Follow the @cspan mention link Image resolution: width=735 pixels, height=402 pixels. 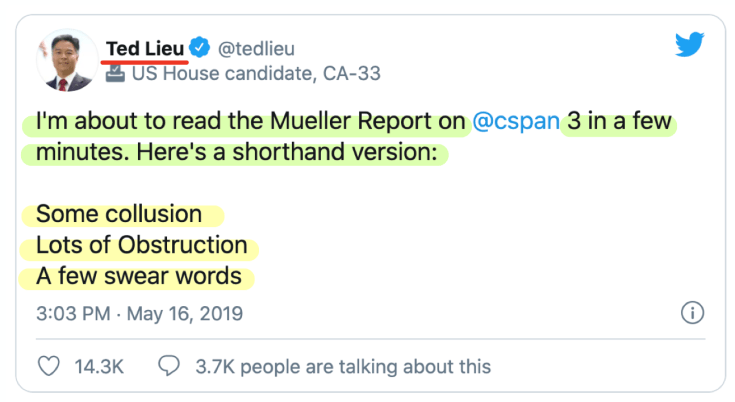click(x=514, y=124)
